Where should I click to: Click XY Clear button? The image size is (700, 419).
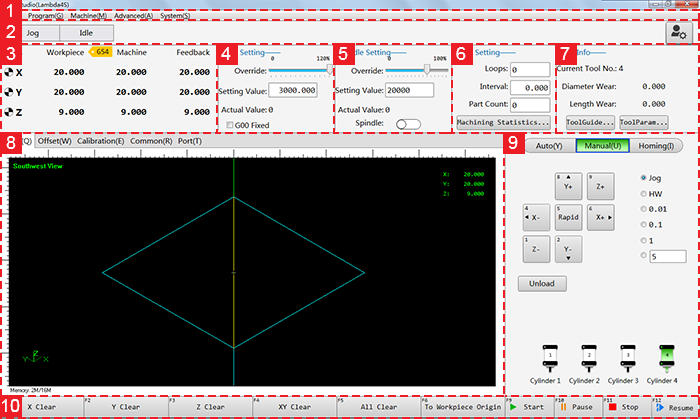click(x=295, y=407)
